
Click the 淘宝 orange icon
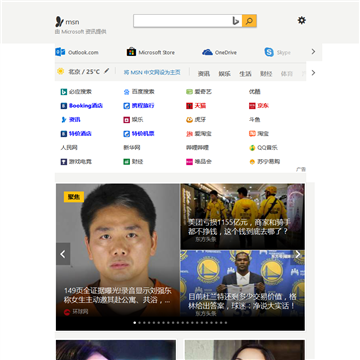252,134
